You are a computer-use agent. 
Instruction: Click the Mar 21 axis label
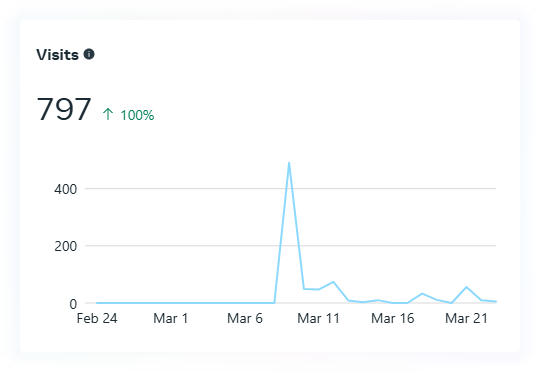click(466, 318)
